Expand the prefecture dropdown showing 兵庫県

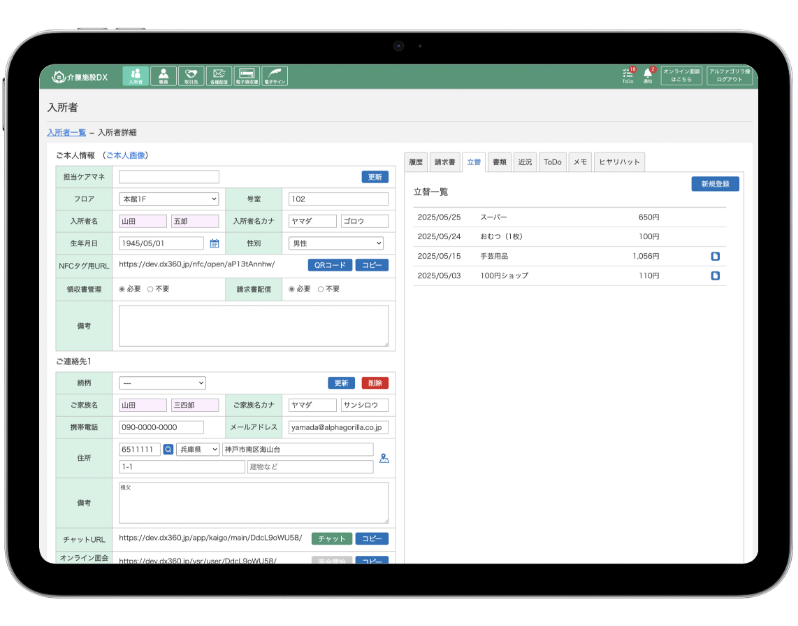(x=197, y=450)
